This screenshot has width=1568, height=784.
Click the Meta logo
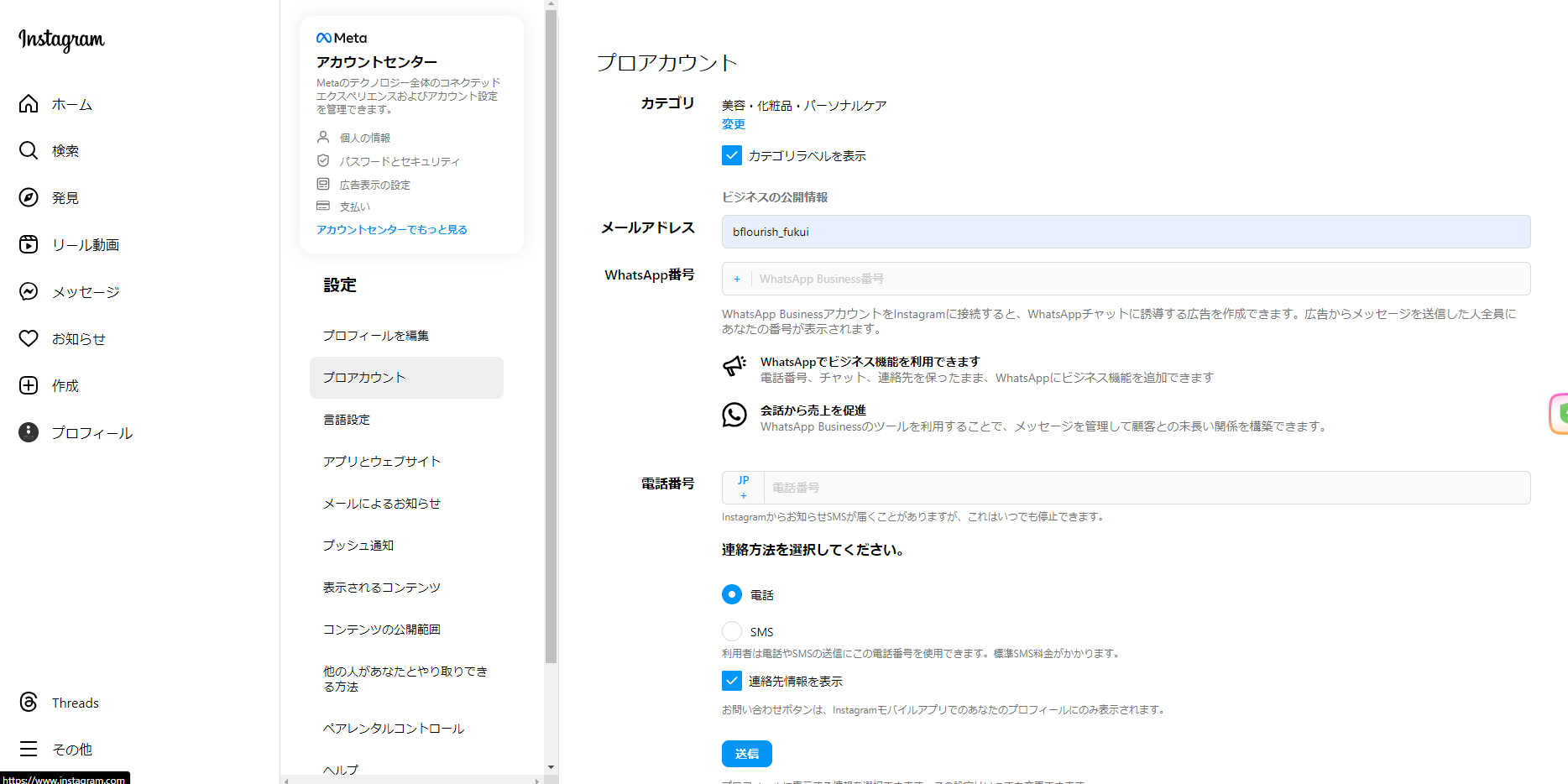[342, 38]
